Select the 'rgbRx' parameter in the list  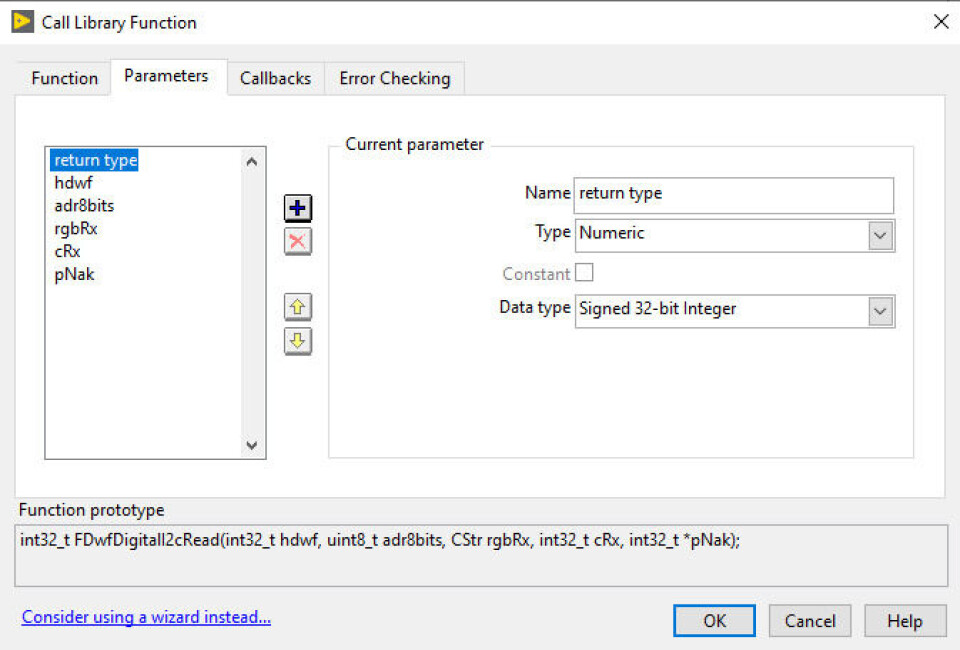[76, 229]
